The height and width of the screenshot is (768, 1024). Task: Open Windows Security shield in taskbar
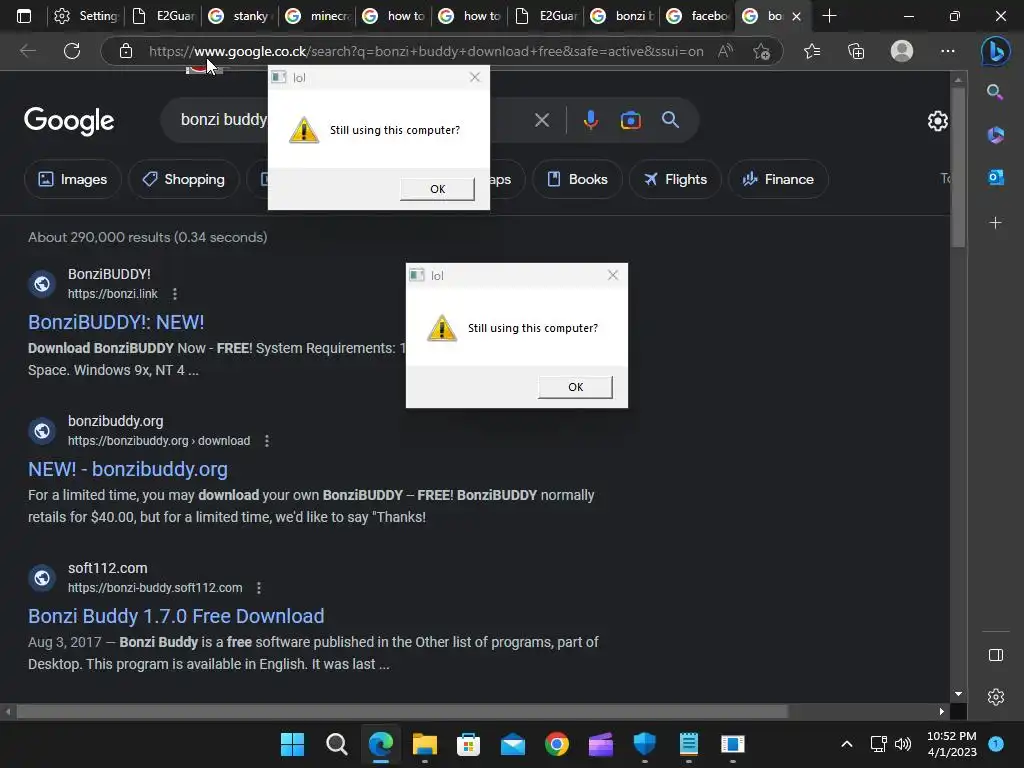[645, 744]
